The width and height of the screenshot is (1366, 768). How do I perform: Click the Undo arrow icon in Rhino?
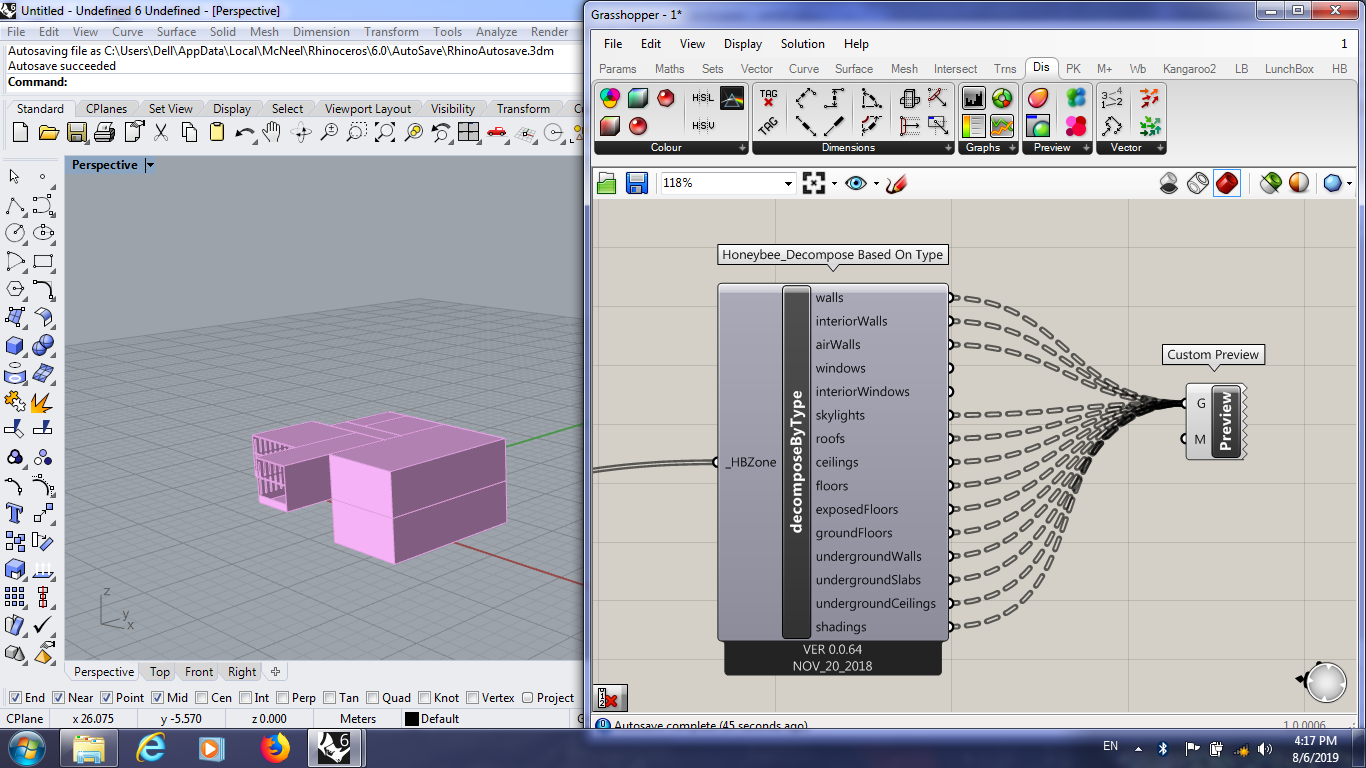point(245,132)
